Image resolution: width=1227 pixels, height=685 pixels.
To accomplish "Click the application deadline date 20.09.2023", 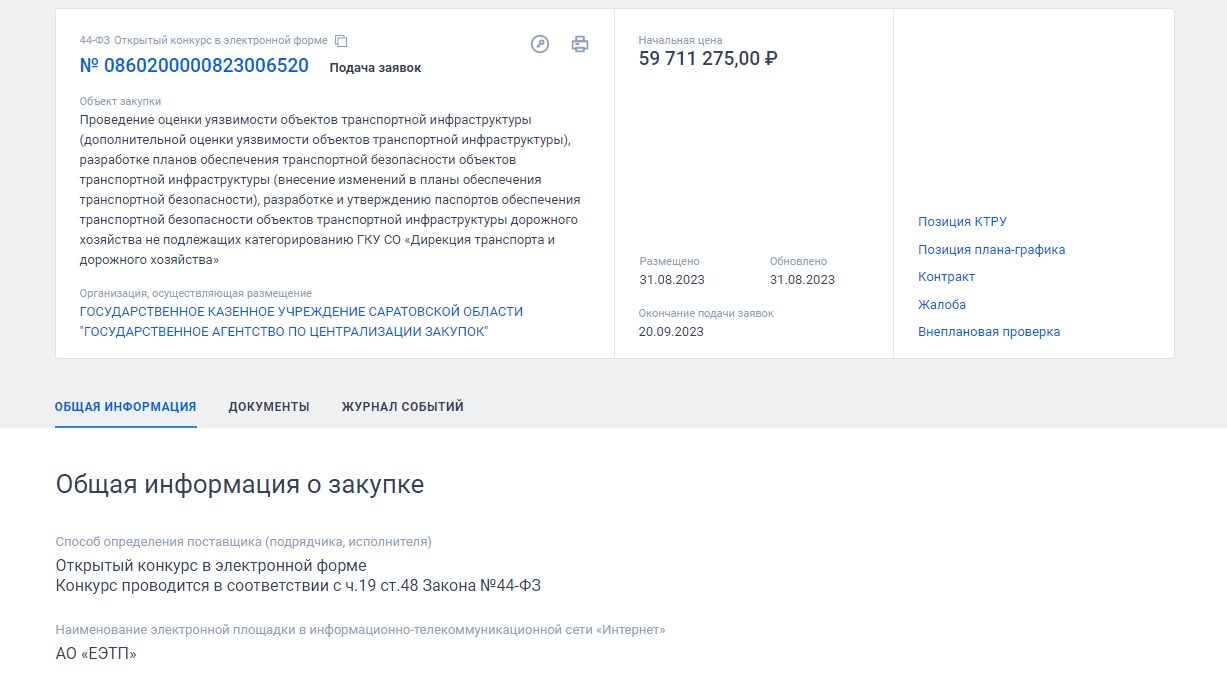I will [671, 332].
